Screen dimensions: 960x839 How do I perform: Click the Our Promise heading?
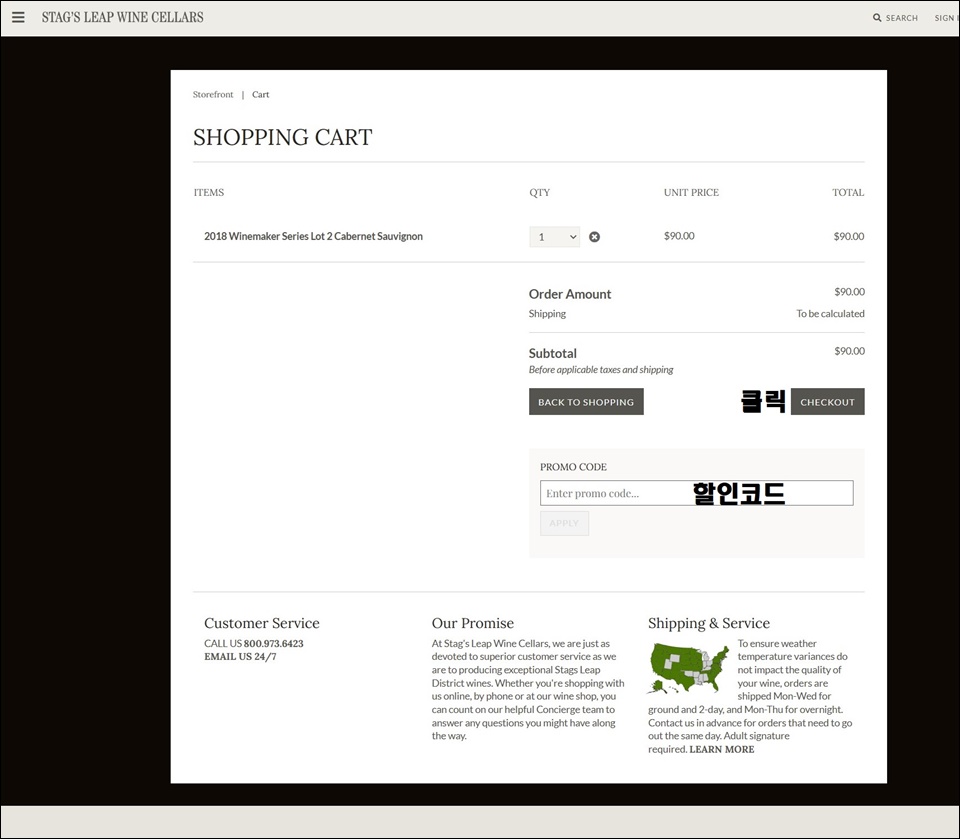[x=473, y=623]
